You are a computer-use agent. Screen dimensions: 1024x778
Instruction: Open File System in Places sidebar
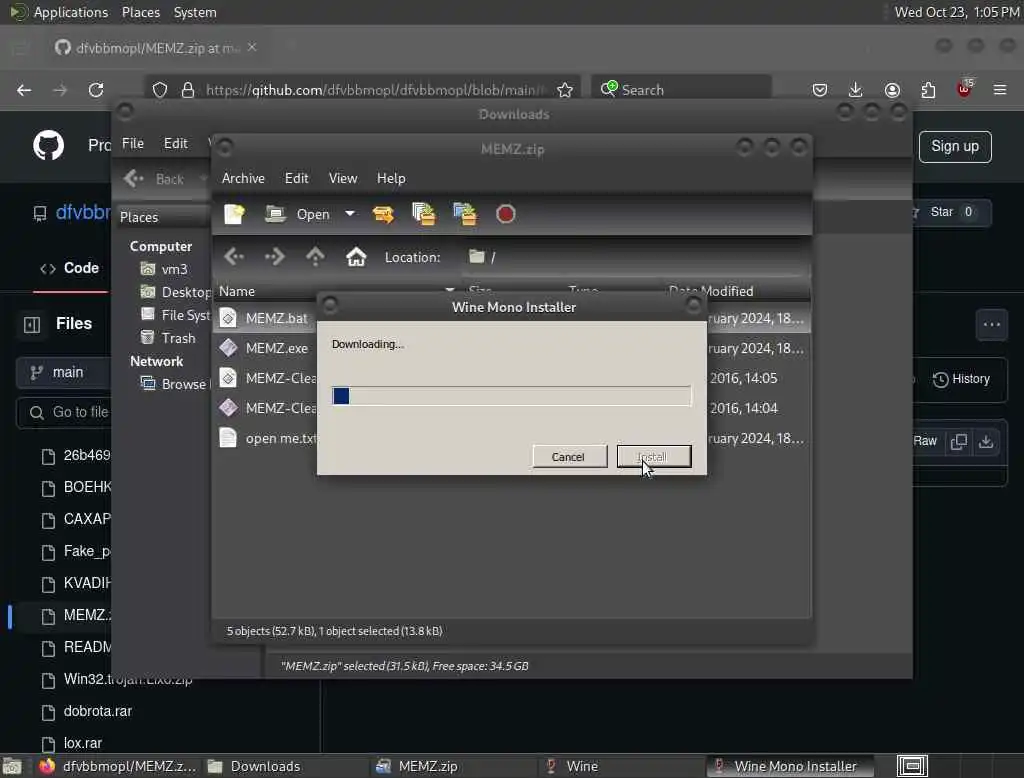coord(176,315)
